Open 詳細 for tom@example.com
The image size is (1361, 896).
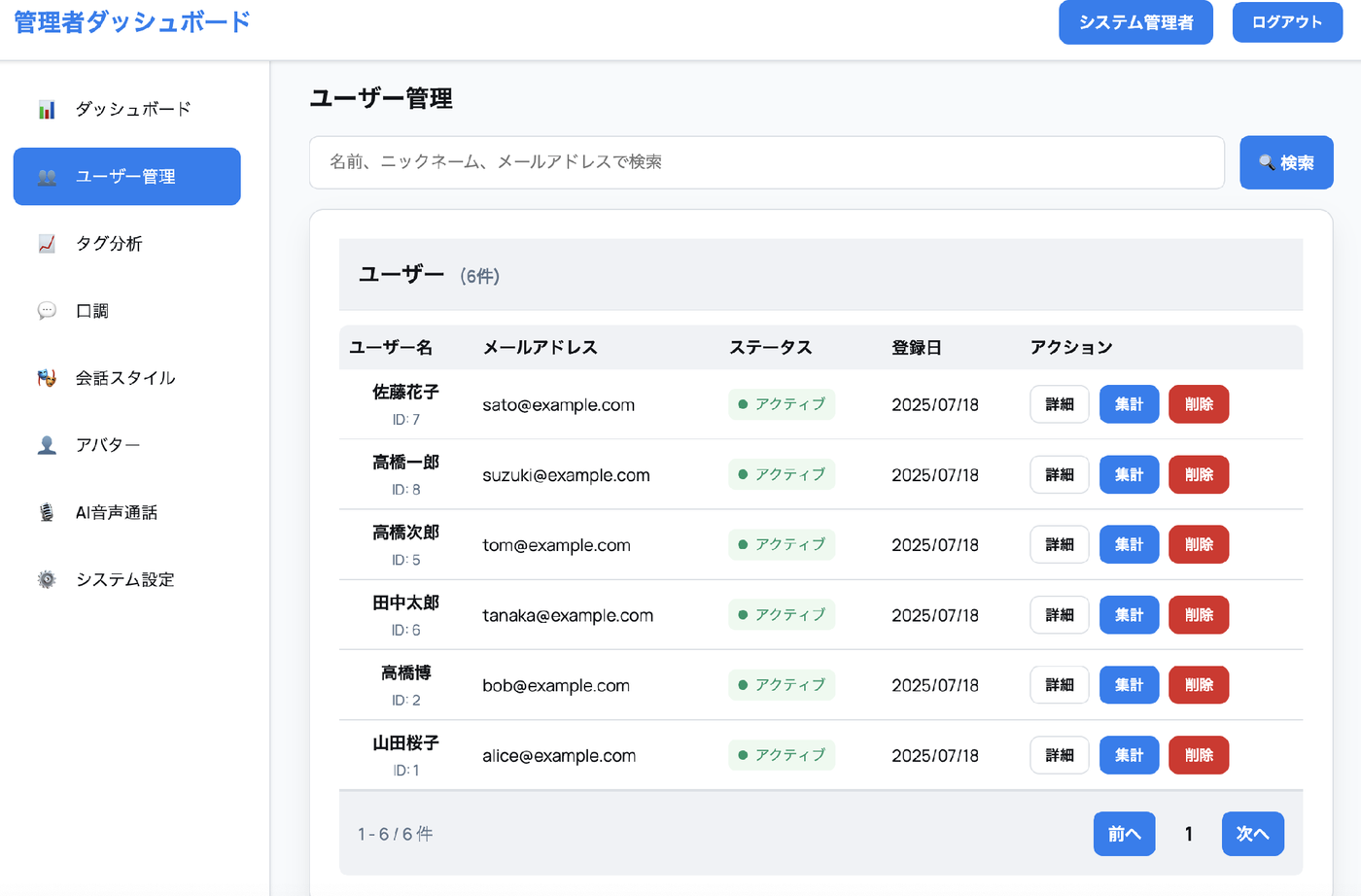(x=1060, y=544)
